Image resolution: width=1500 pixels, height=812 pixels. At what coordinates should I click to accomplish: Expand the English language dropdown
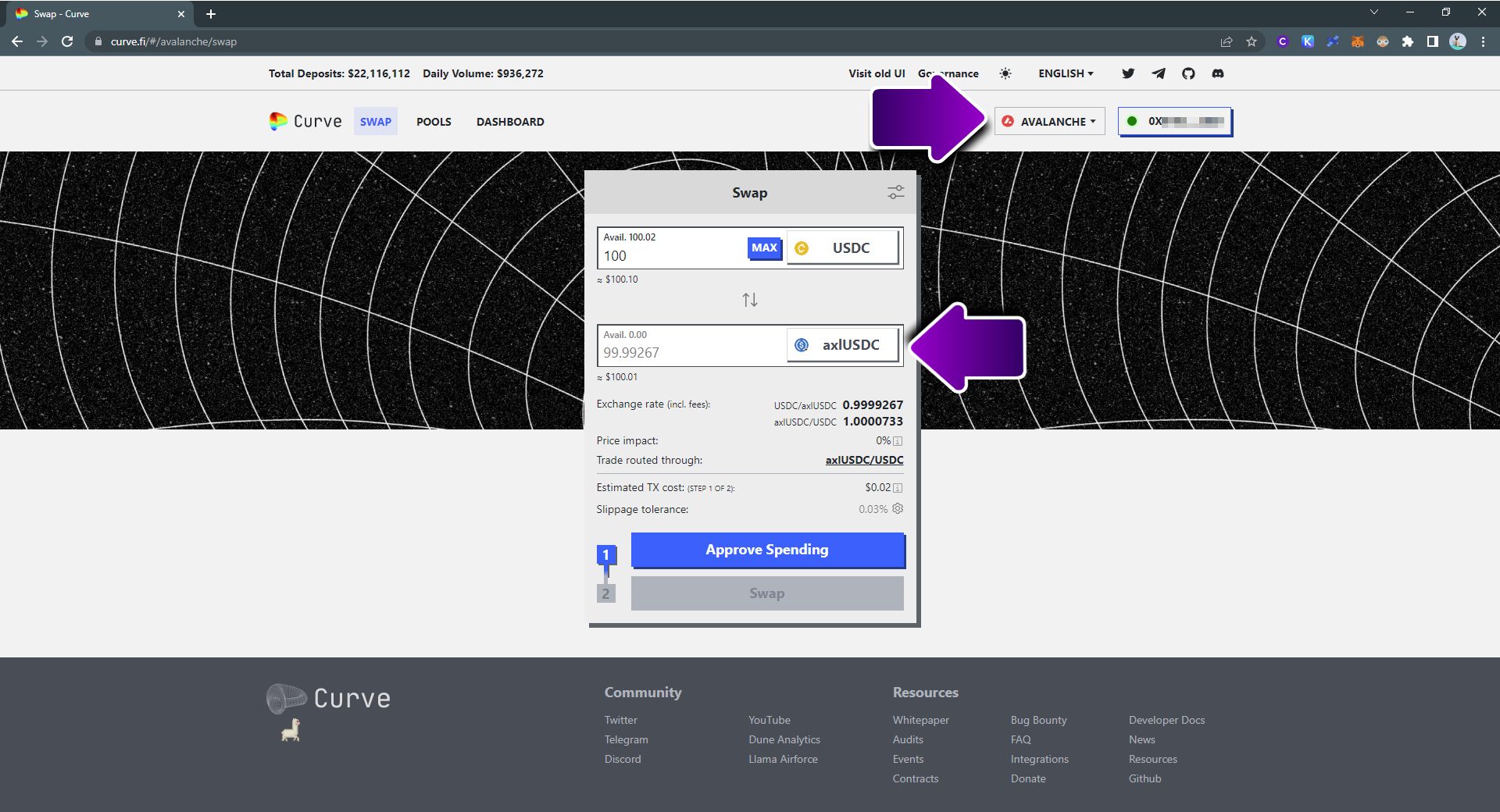click(x=1066, y=73)
